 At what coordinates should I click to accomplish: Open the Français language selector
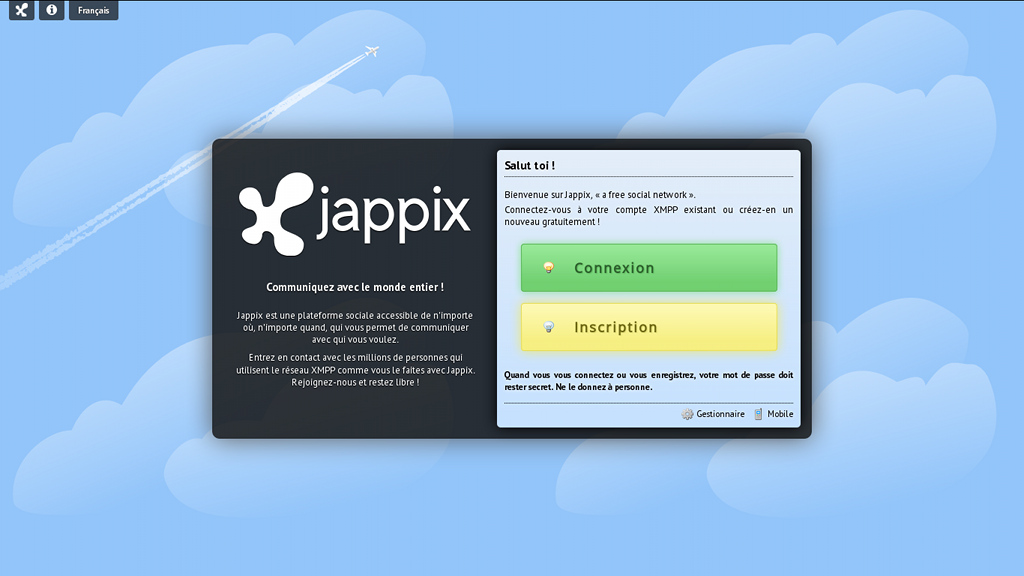click(x=93, y=10)
